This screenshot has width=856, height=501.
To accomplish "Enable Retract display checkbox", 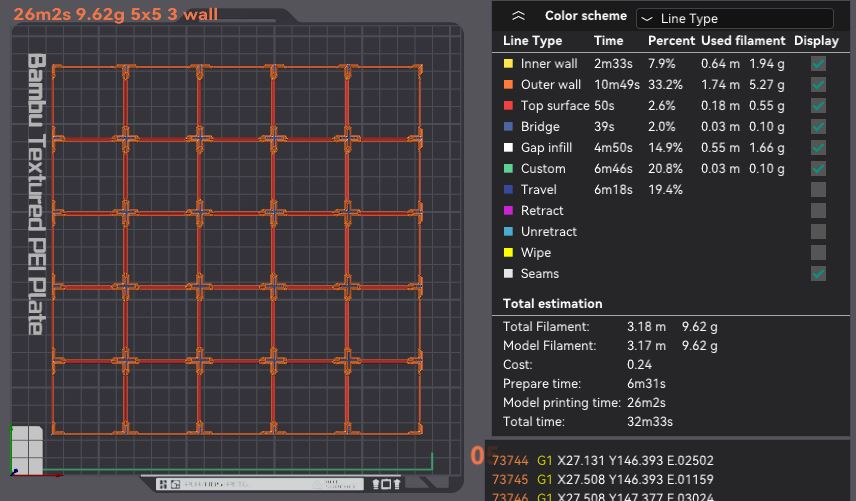I will coord(818,211).
